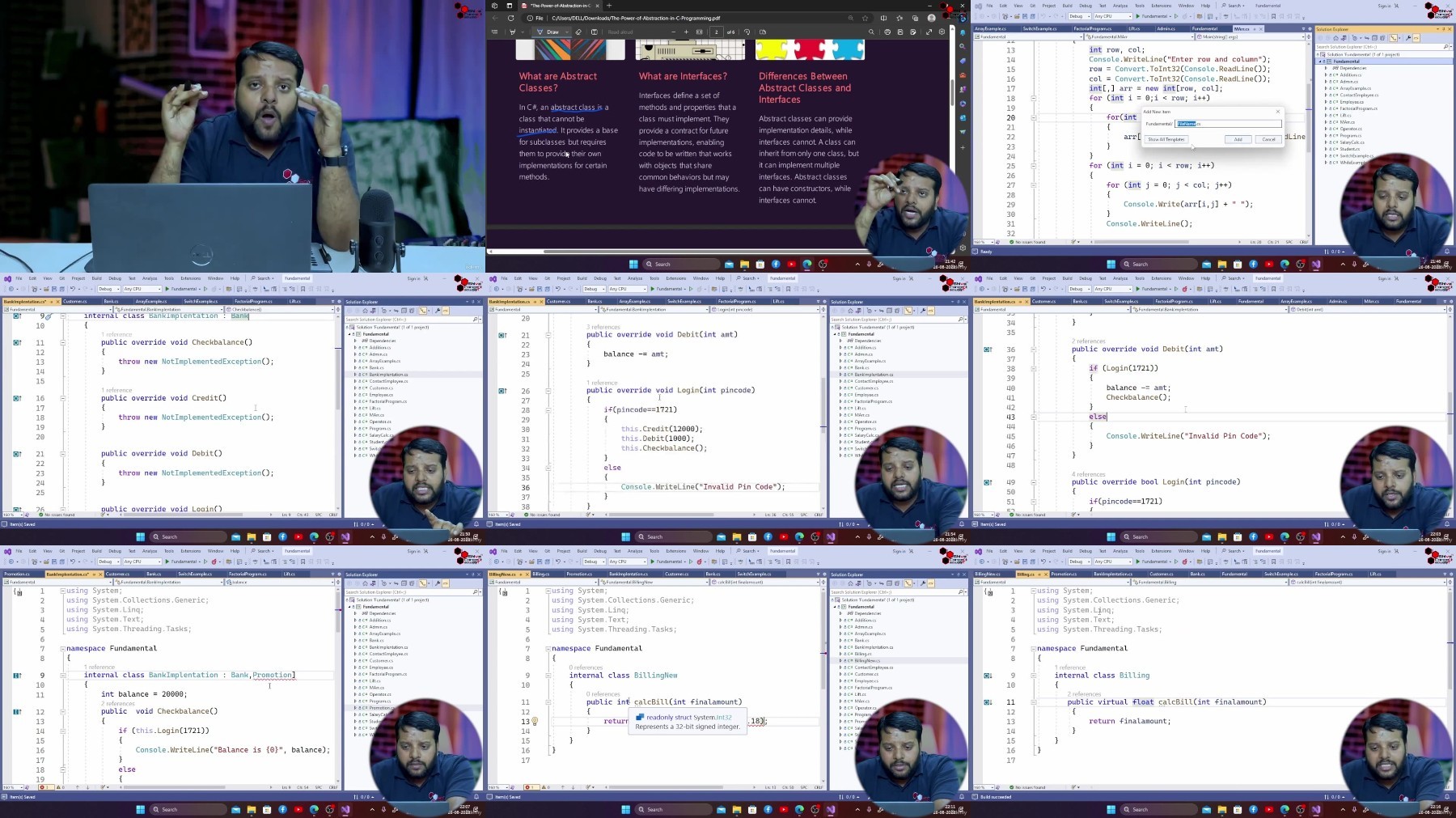Select BankImplementation.cs tree item in the Credit(12000) frame
Screen dimensions: 1456x818
(x=874, y=375)
